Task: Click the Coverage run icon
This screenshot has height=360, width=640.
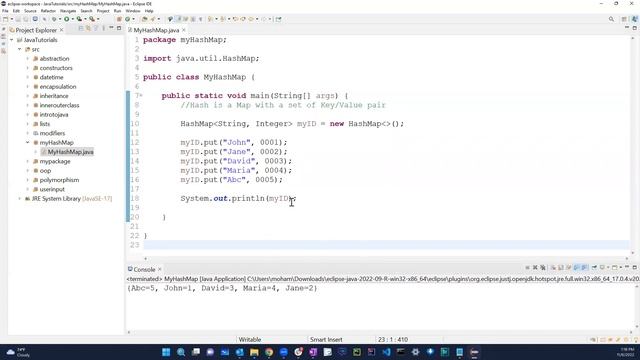Action: 79,19
